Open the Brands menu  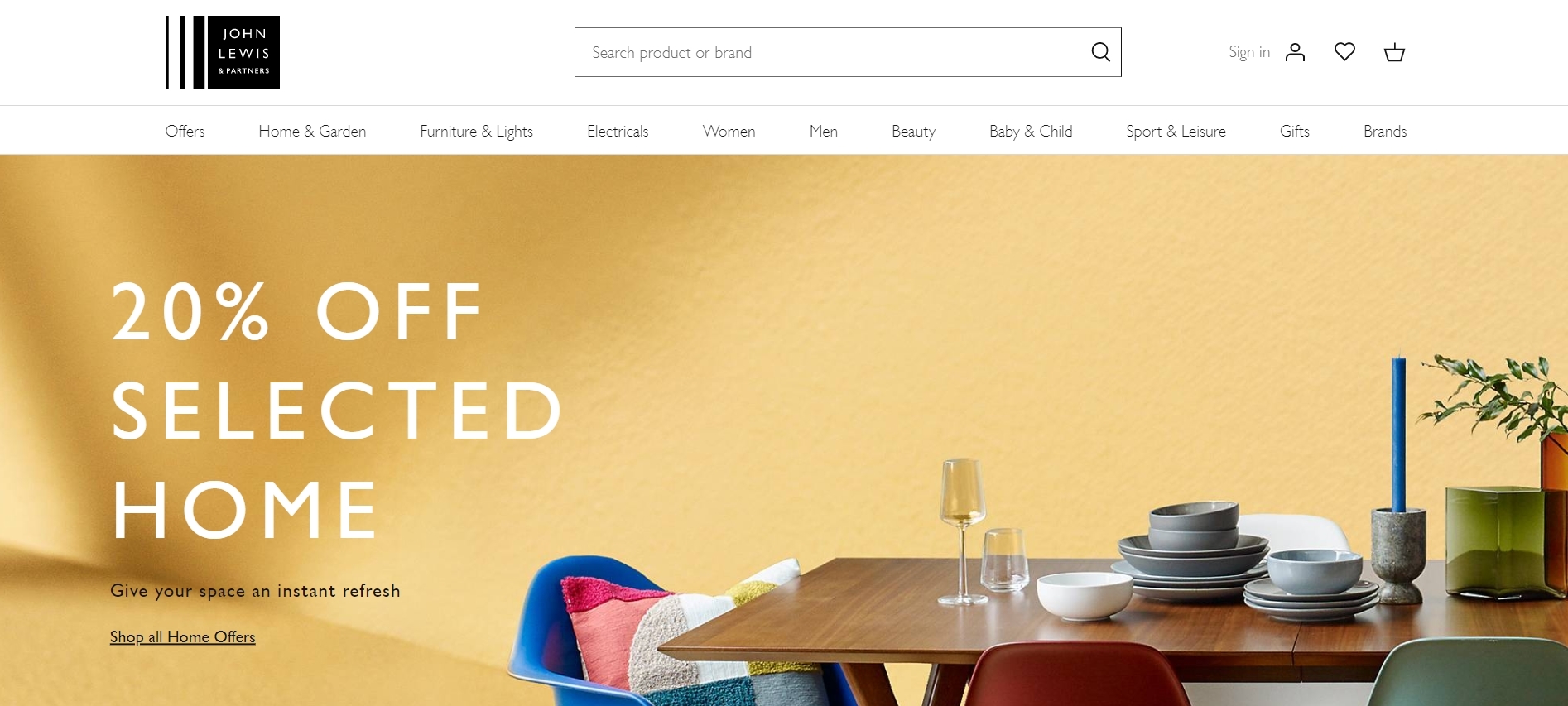click(1385, 131)
